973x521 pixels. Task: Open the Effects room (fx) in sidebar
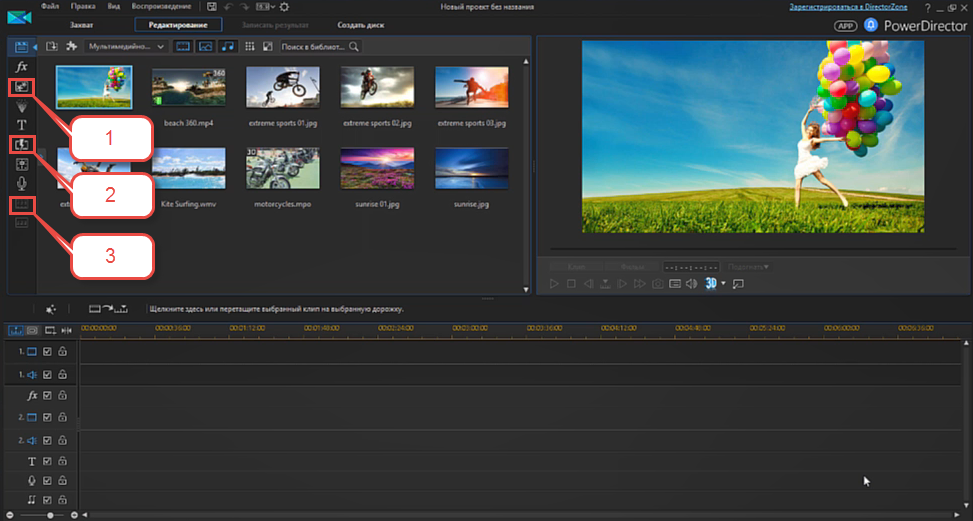click(x=22, y=66)
